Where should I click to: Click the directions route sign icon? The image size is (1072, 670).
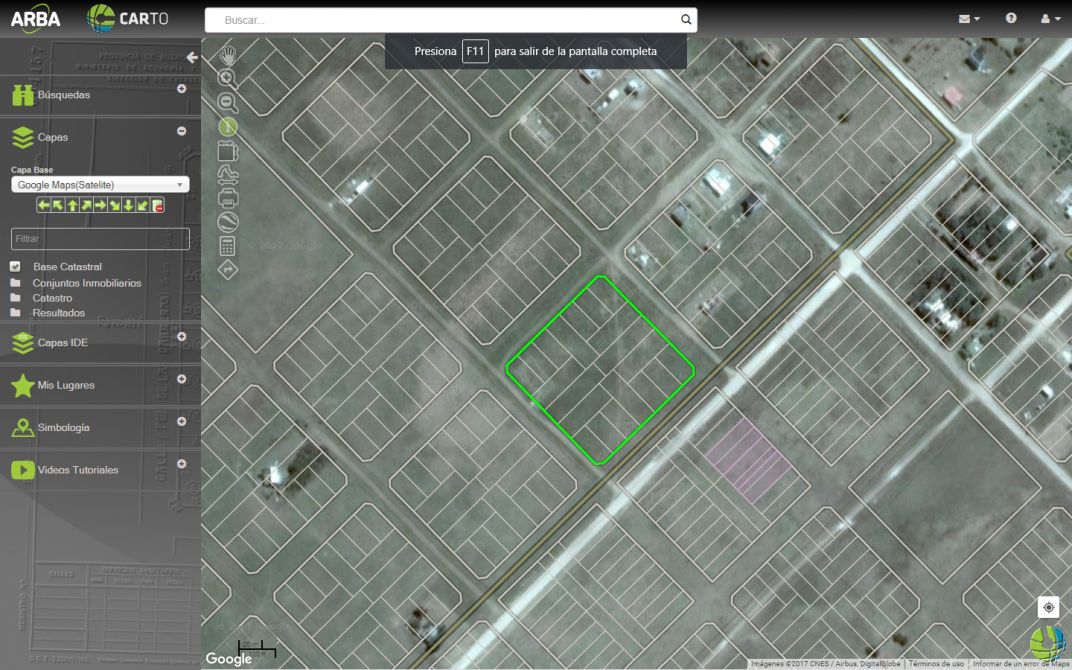point(228,270)
